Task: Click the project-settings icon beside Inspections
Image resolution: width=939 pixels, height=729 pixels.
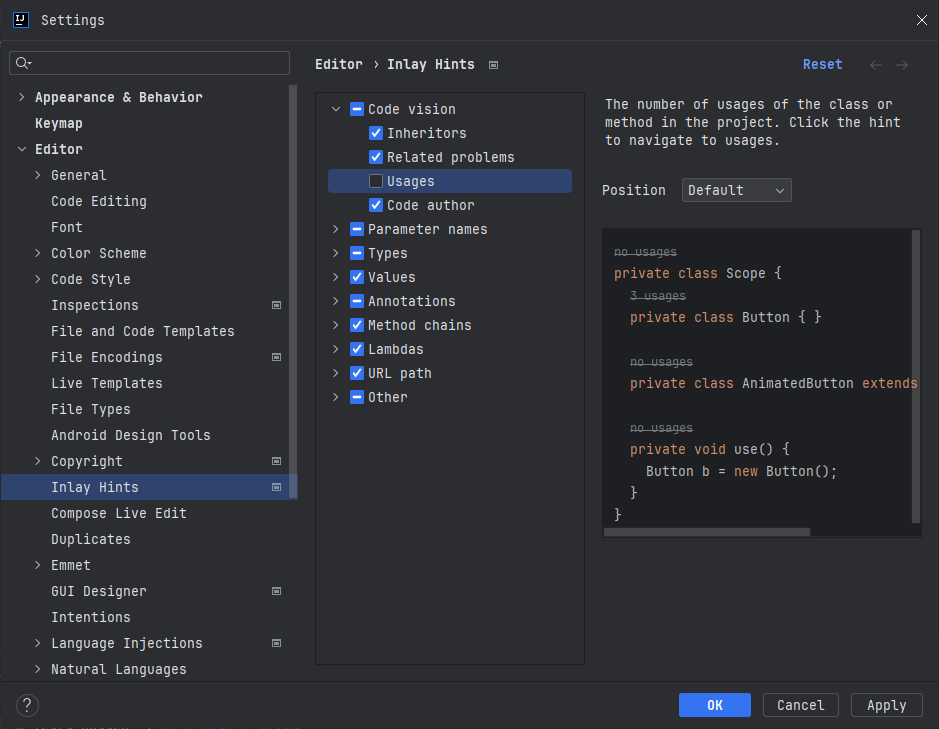Action: (277, 305)
